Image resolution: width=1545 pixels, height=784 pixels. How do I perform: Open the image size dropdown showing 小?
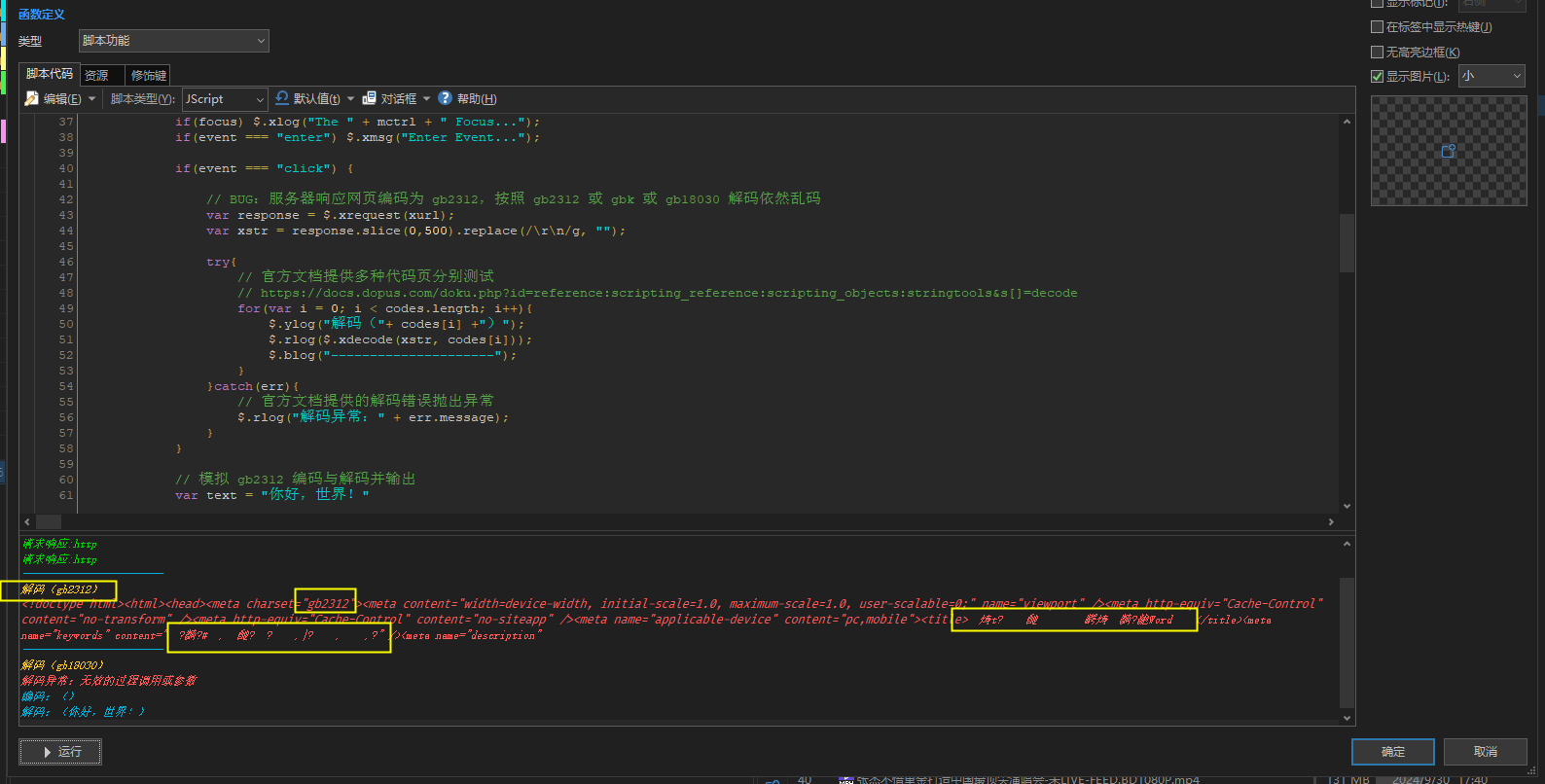tap(1491, 76)
